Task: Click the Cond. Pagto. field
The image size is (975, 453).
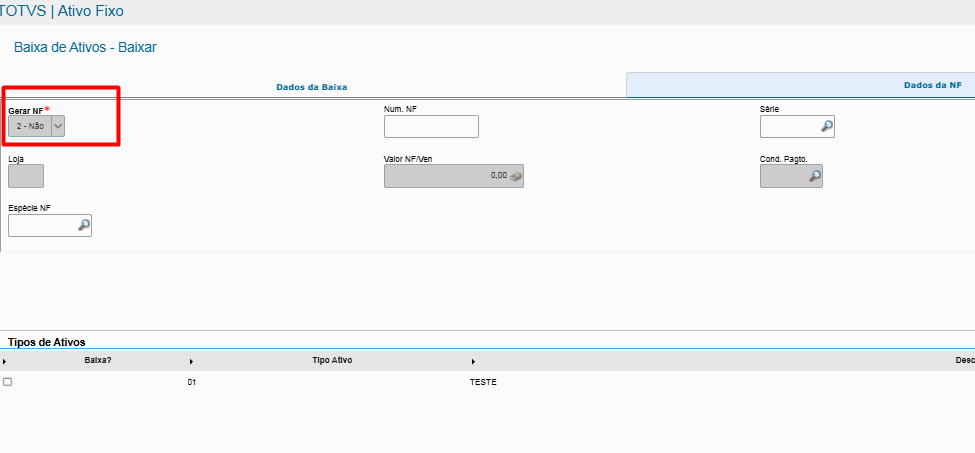Action: 792,176
